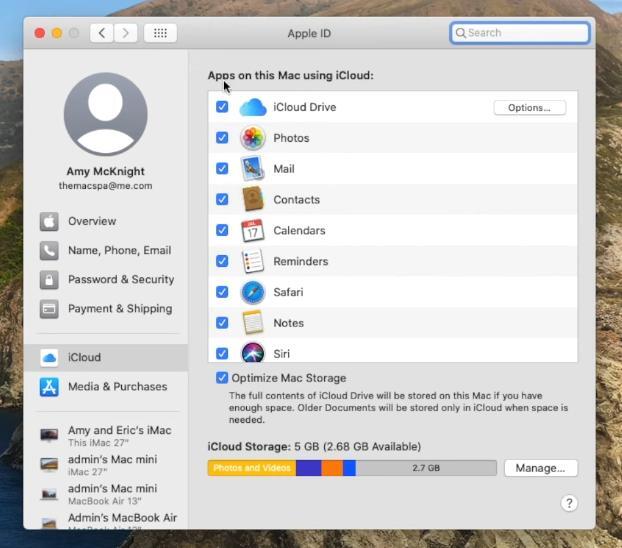
Task: Select Password & Security in sidebar
Action: point(120,280)
